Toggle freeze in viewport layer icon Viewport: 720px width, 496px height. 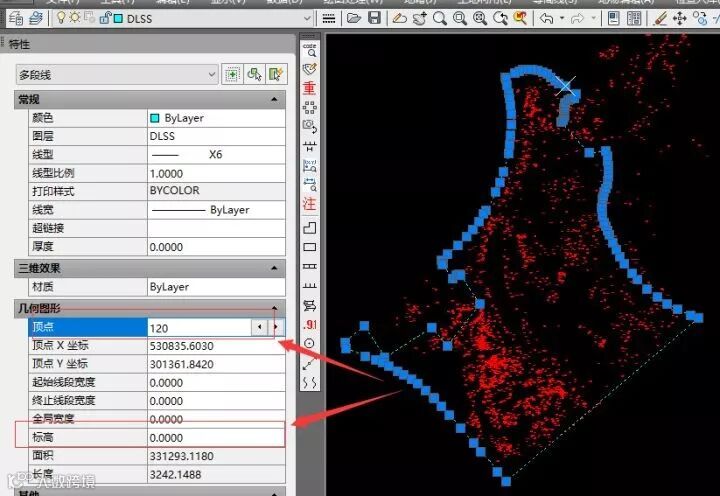pyautogui.click(x=90, y=18)
